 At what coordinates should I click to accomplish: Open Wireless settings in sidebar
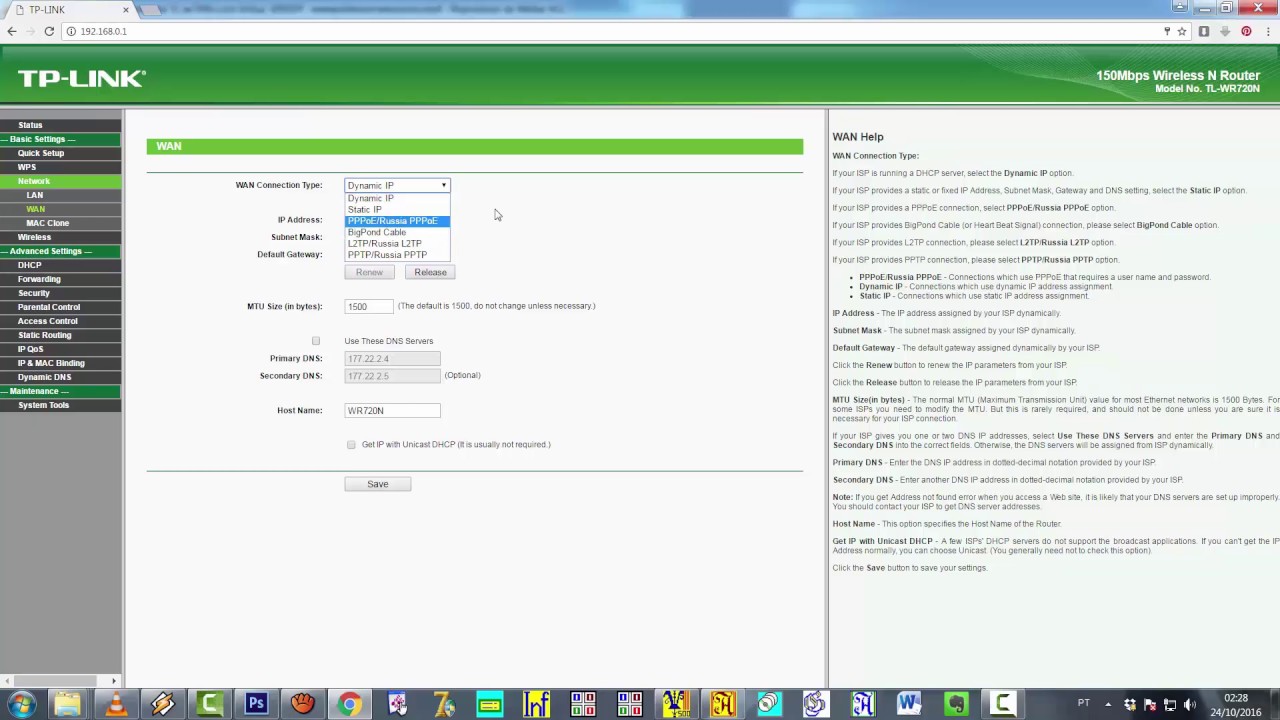pyautogui.click(x=34, y=237)
